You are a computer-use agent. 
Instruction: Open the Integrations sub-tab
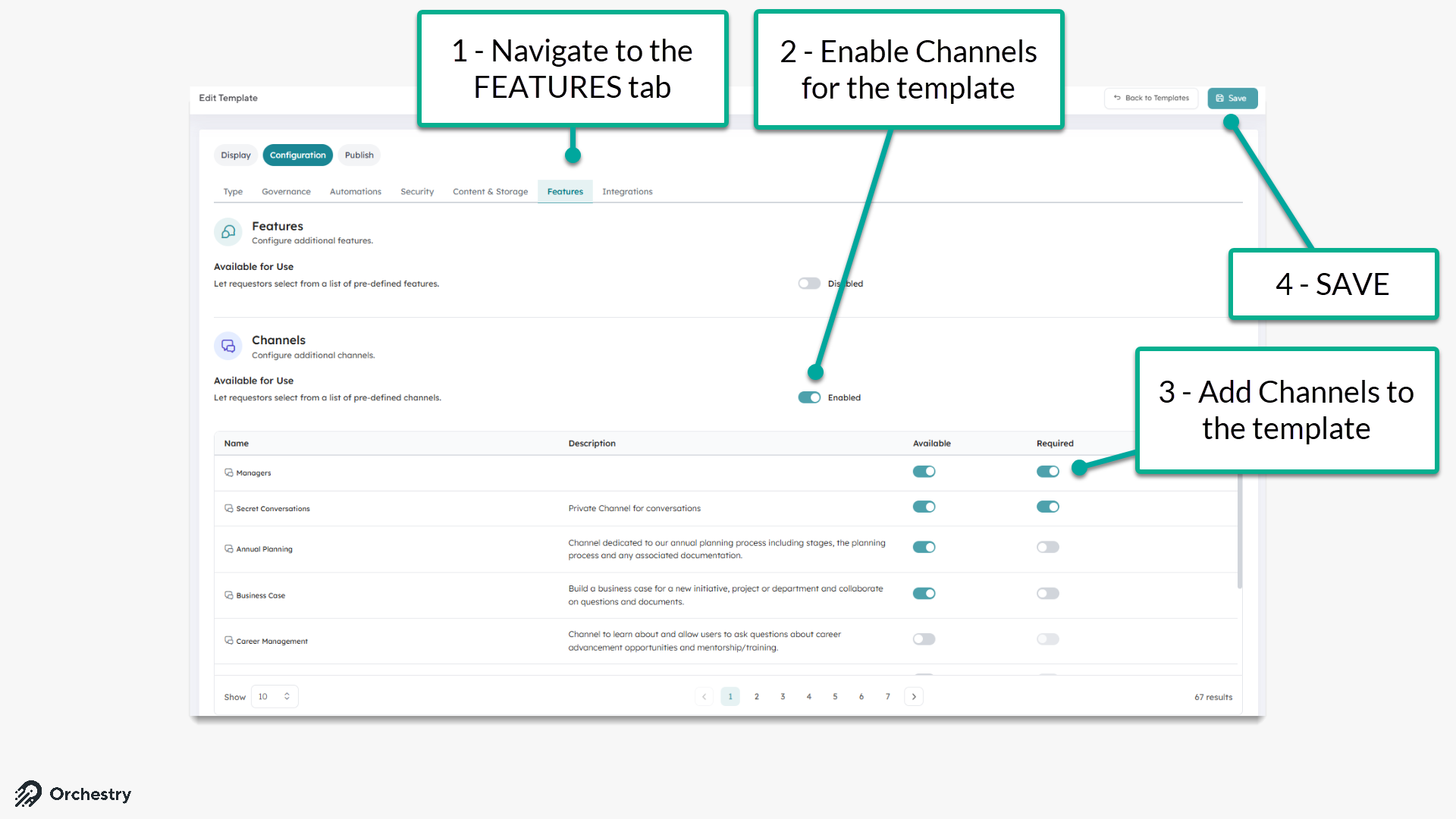[x=627, y=192]
